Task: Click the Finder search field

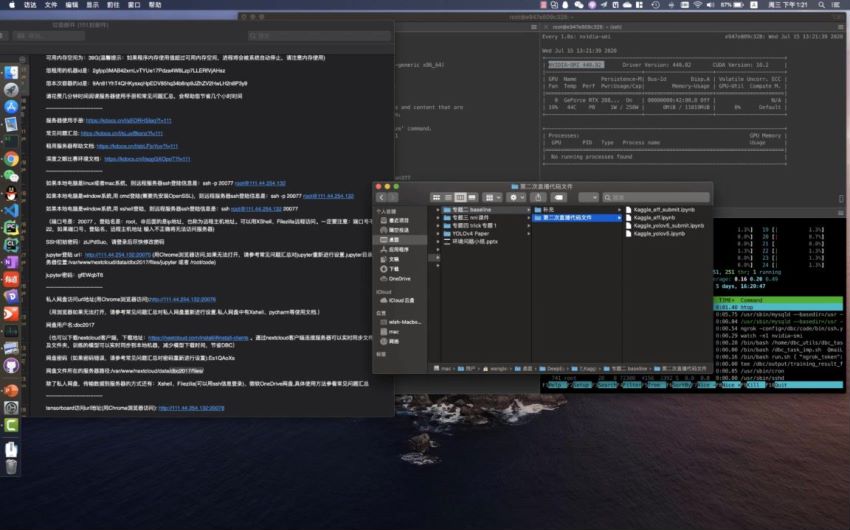Action: (656, 197)
